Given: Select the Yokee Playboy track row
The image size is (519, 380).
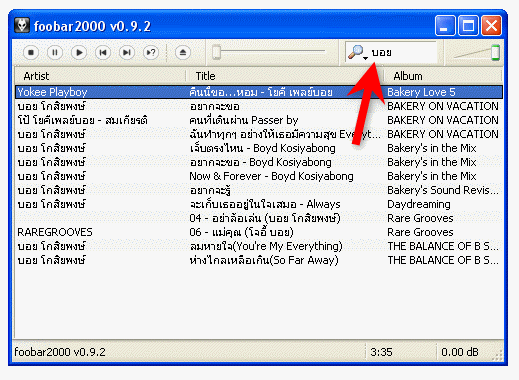Looking at the screenshot, I should 259,92.
